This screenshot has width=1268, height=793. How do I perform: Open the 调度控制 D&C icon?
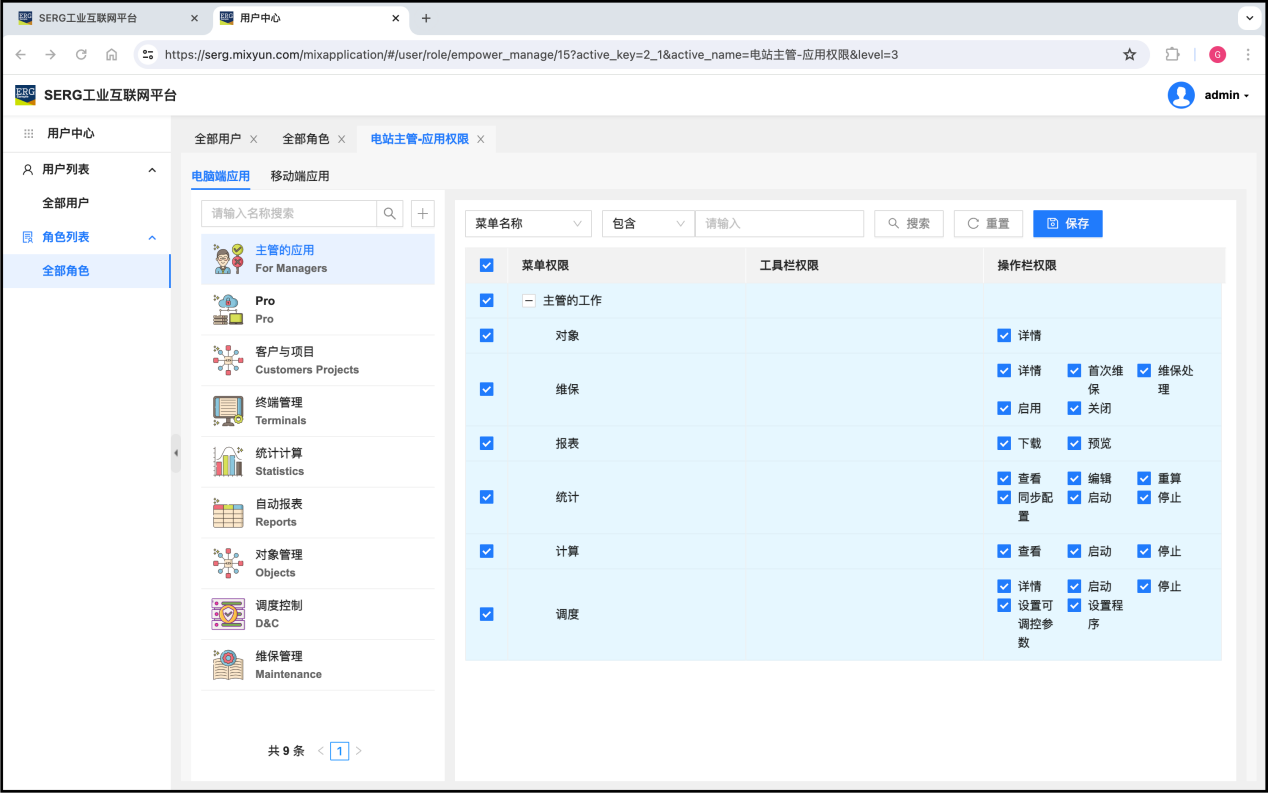pyautogui.click(x=228, y=614)
